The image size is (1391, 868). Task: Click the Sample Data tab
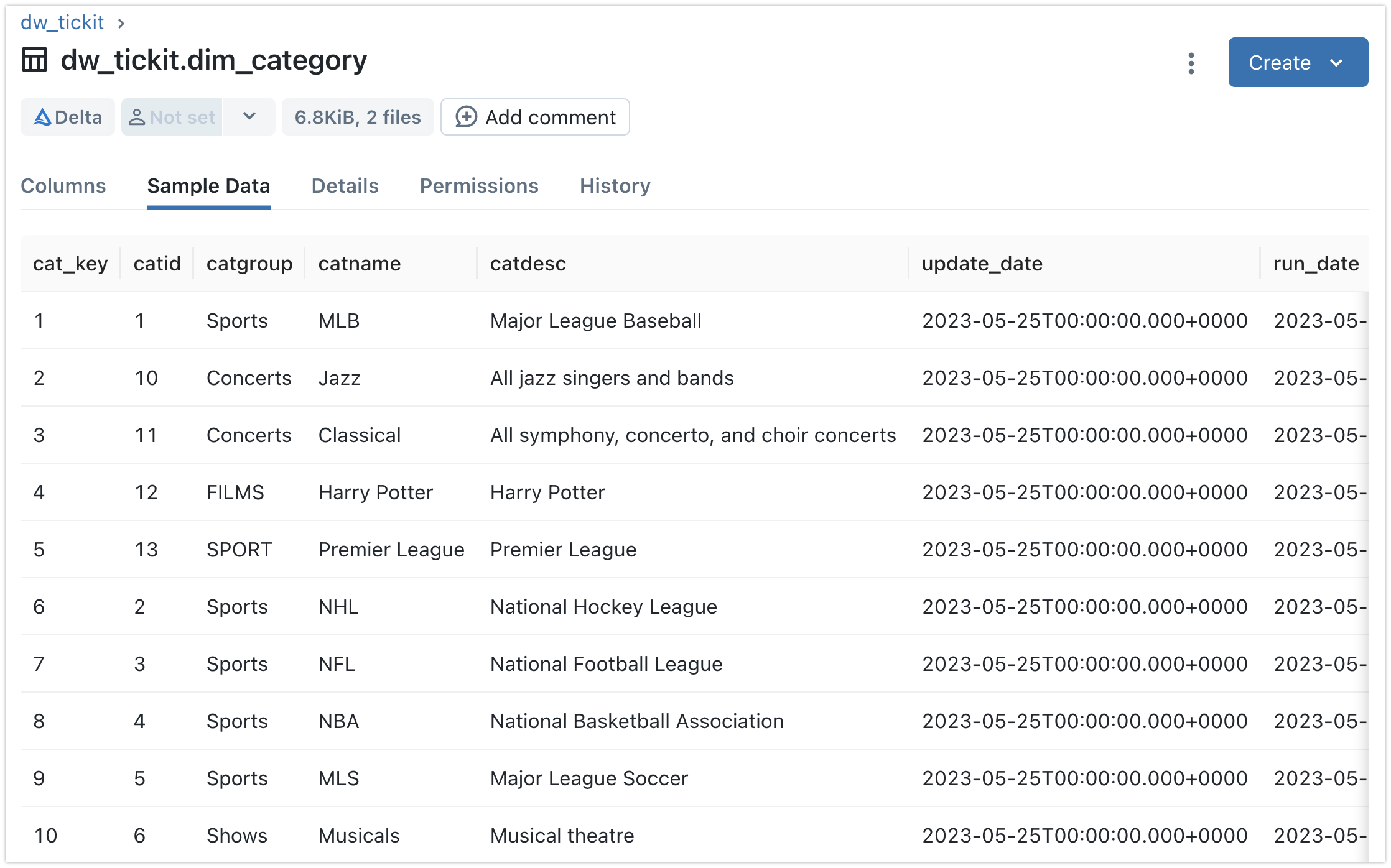tap(208, 185)
